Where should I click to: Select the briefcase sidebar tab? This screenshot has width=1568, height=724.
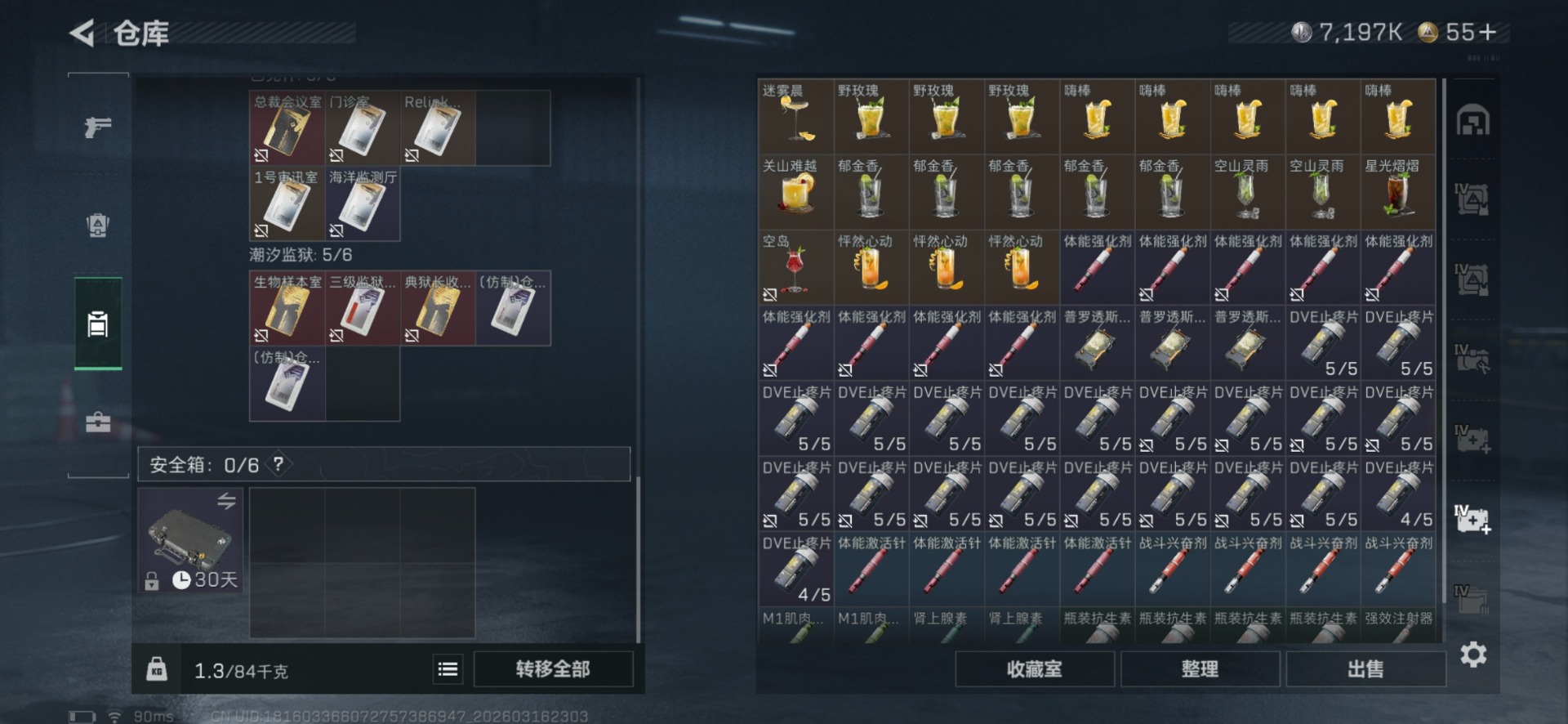pyautogui.click(x=98, y=422)
